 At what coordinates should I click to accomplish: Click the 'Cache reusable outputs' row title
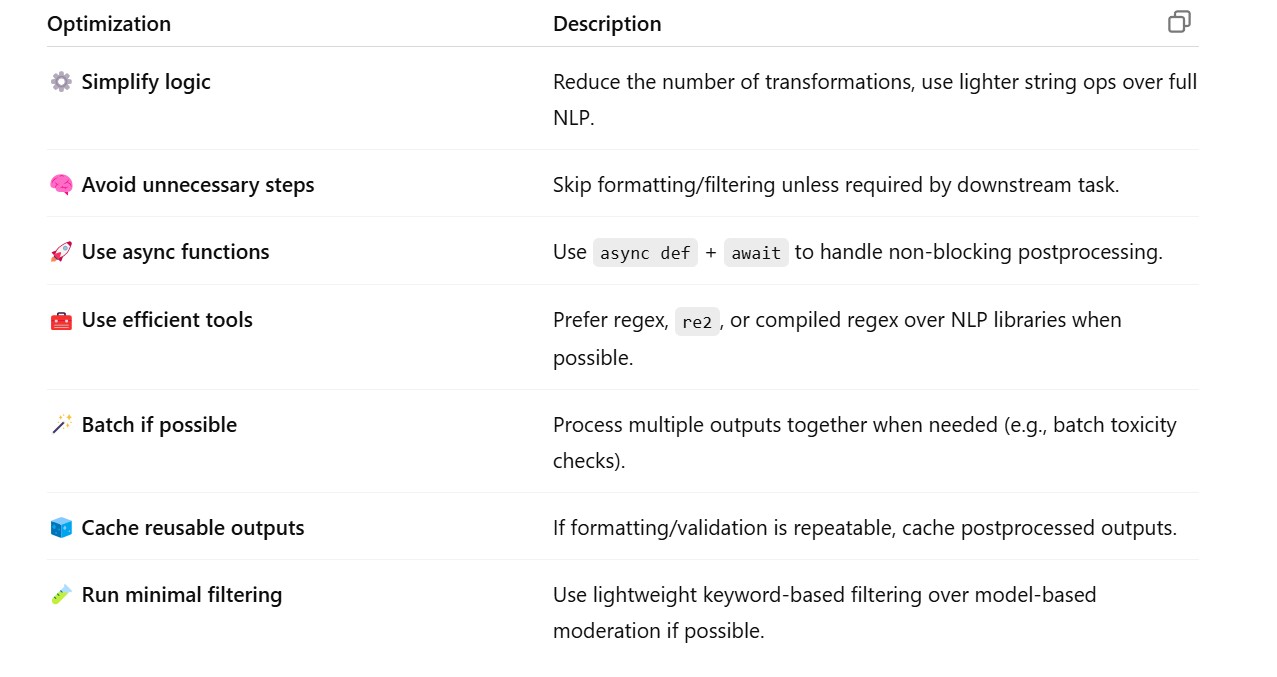tap(193, 528)
